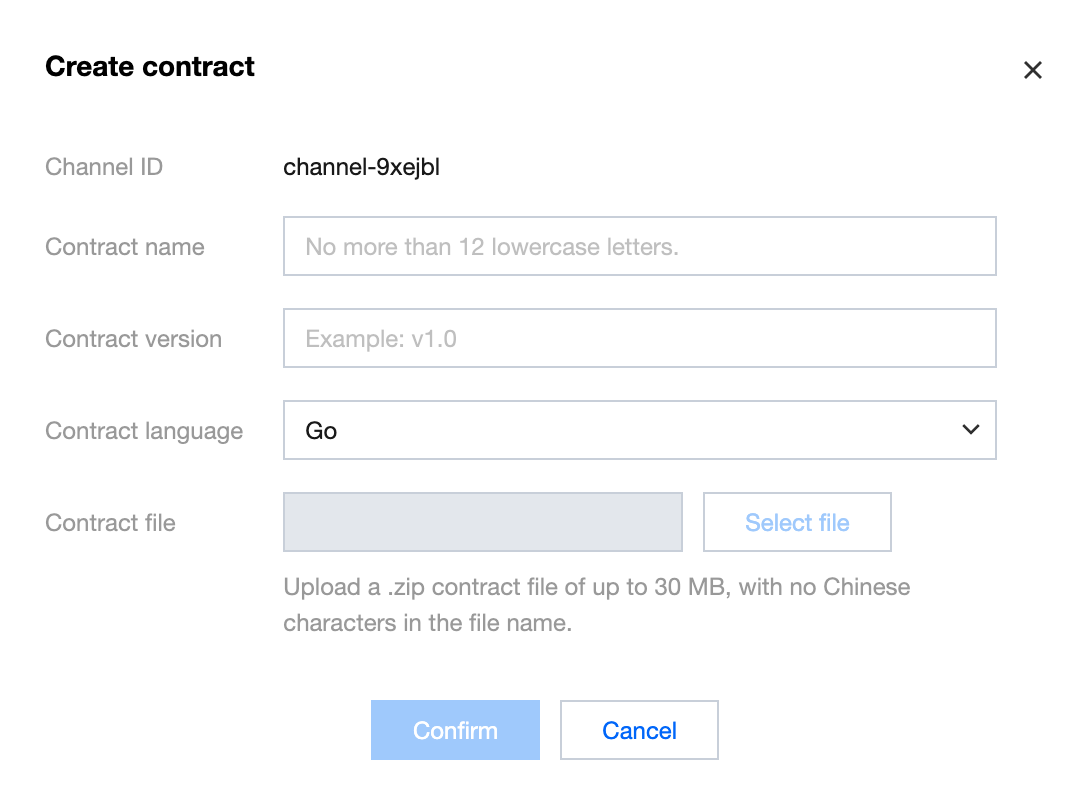Confirm the contract creation
The height and width of the screenshot is (810, 1088).
click(455, 730)
